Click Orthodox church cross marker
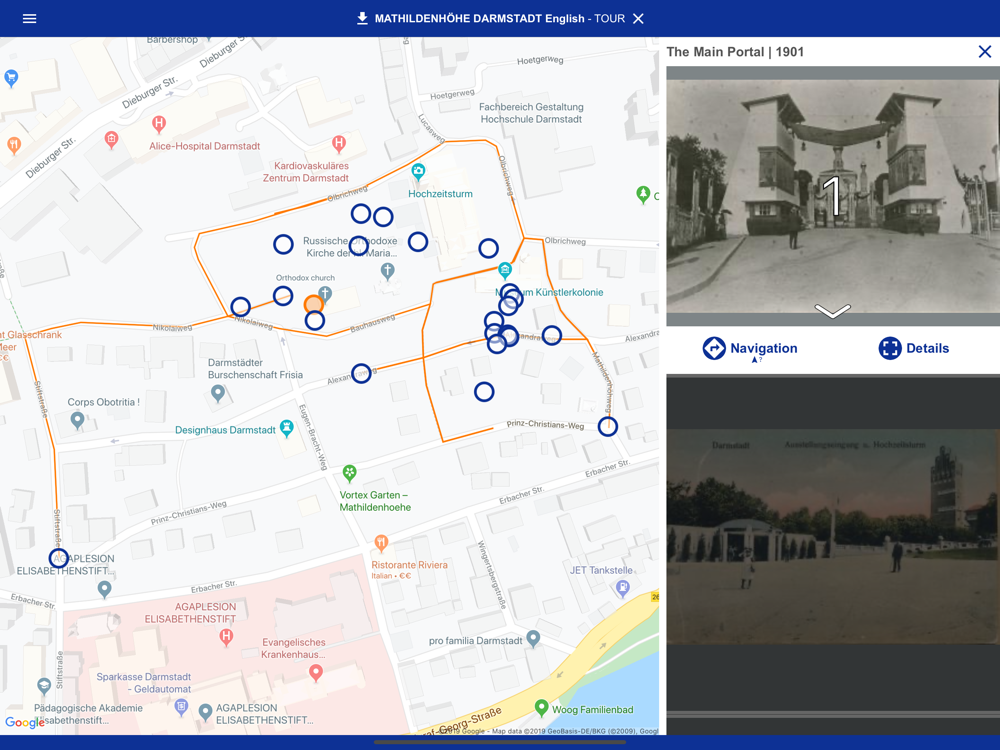The image size is (1000, 750). click(x=325, y=294)
